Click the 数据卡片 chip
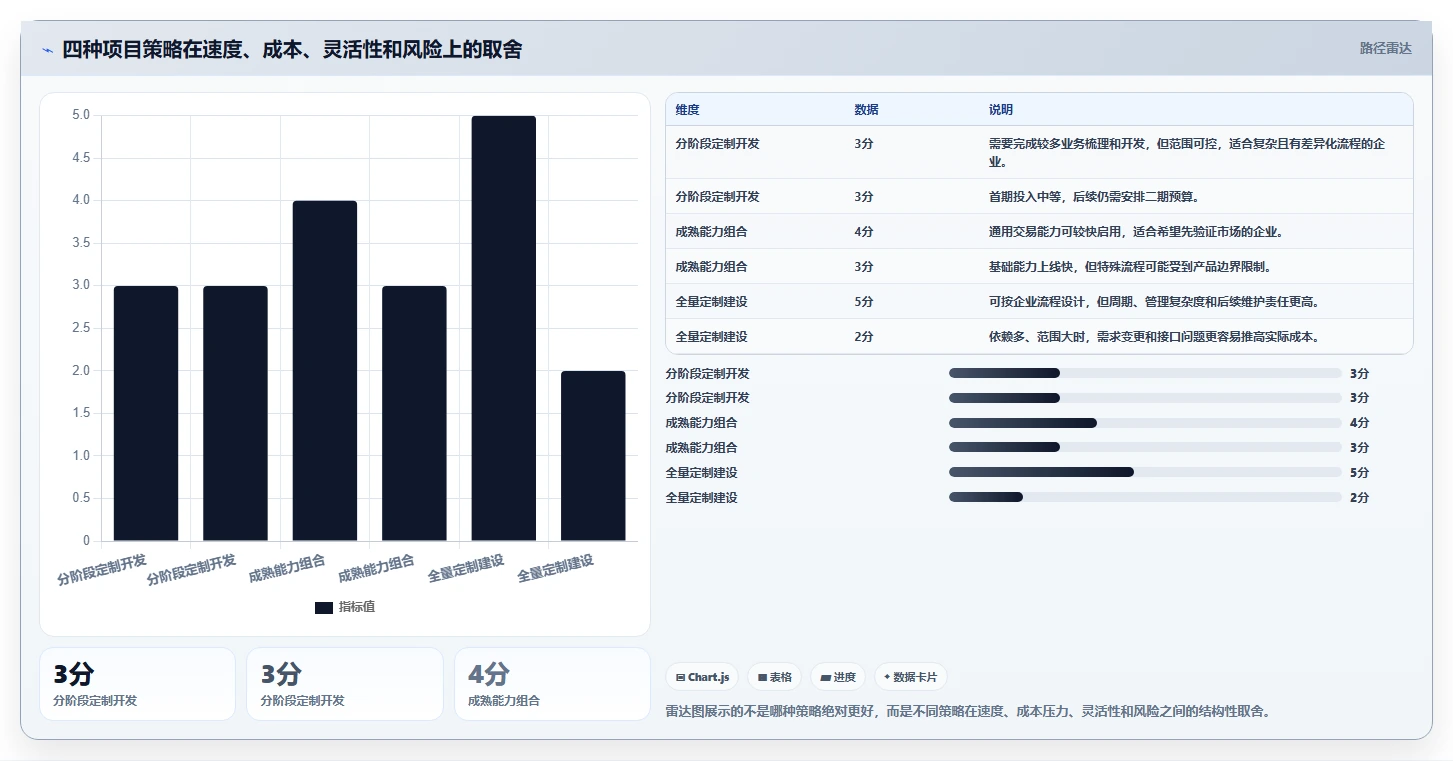This screenshot has height=761, width=1453. coord(911,677)
